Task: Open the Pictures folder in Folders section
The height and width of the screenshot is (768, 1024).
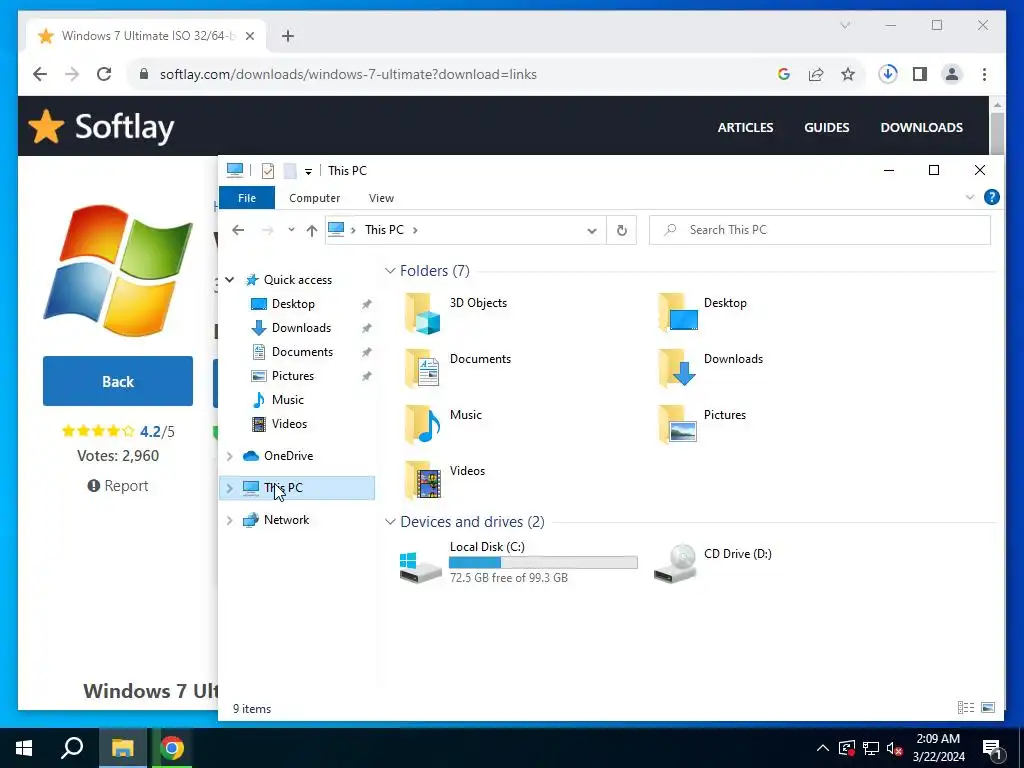Action: (677, 424)
